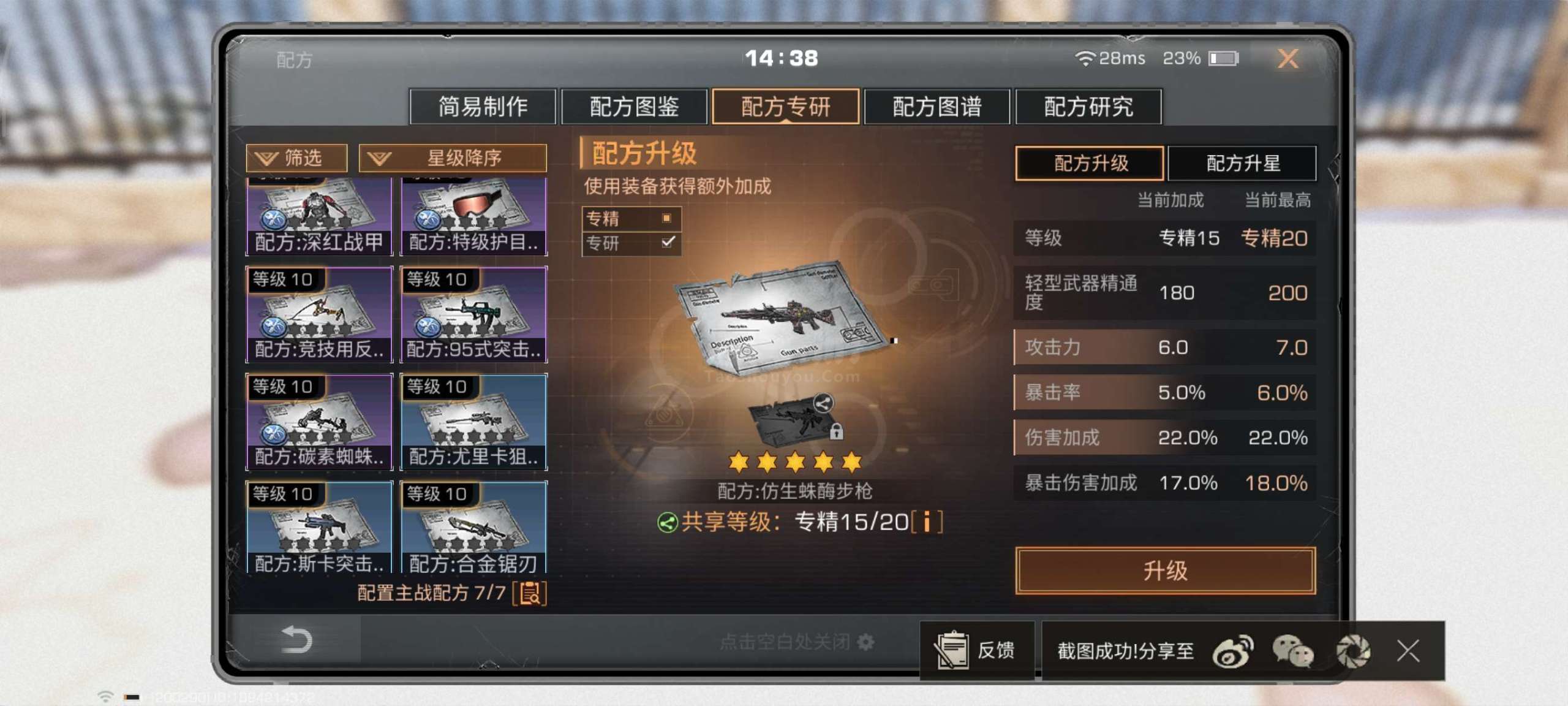Switch to the 配方图鉴 tab
Image resolution: width=1568 pixels, height=706 pixels.
click(x=634, y=107)
